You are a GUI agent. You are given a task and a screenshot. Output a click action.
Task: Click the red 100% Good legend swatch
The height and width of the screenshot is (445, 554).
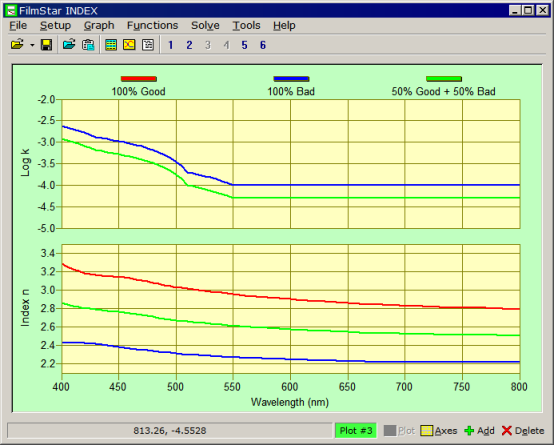click(138, 79)
